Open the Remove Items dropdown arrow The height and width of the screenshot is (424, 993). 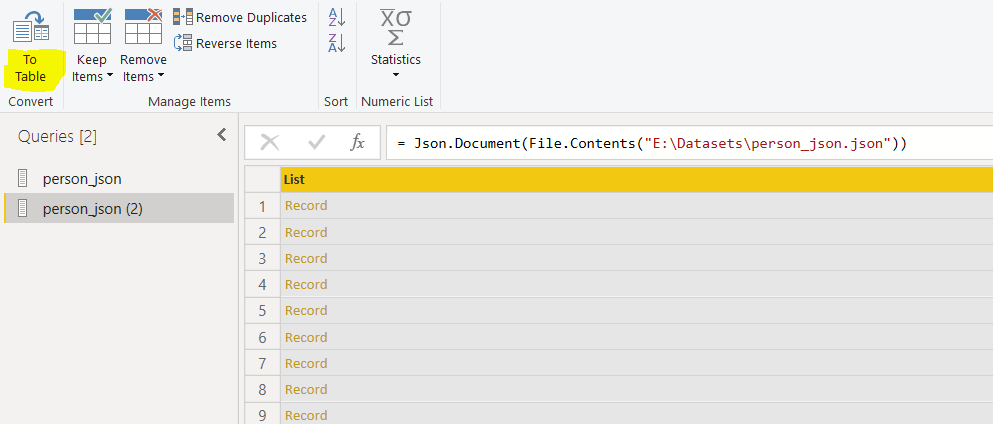pyautogui.click(x=160, y=77)
